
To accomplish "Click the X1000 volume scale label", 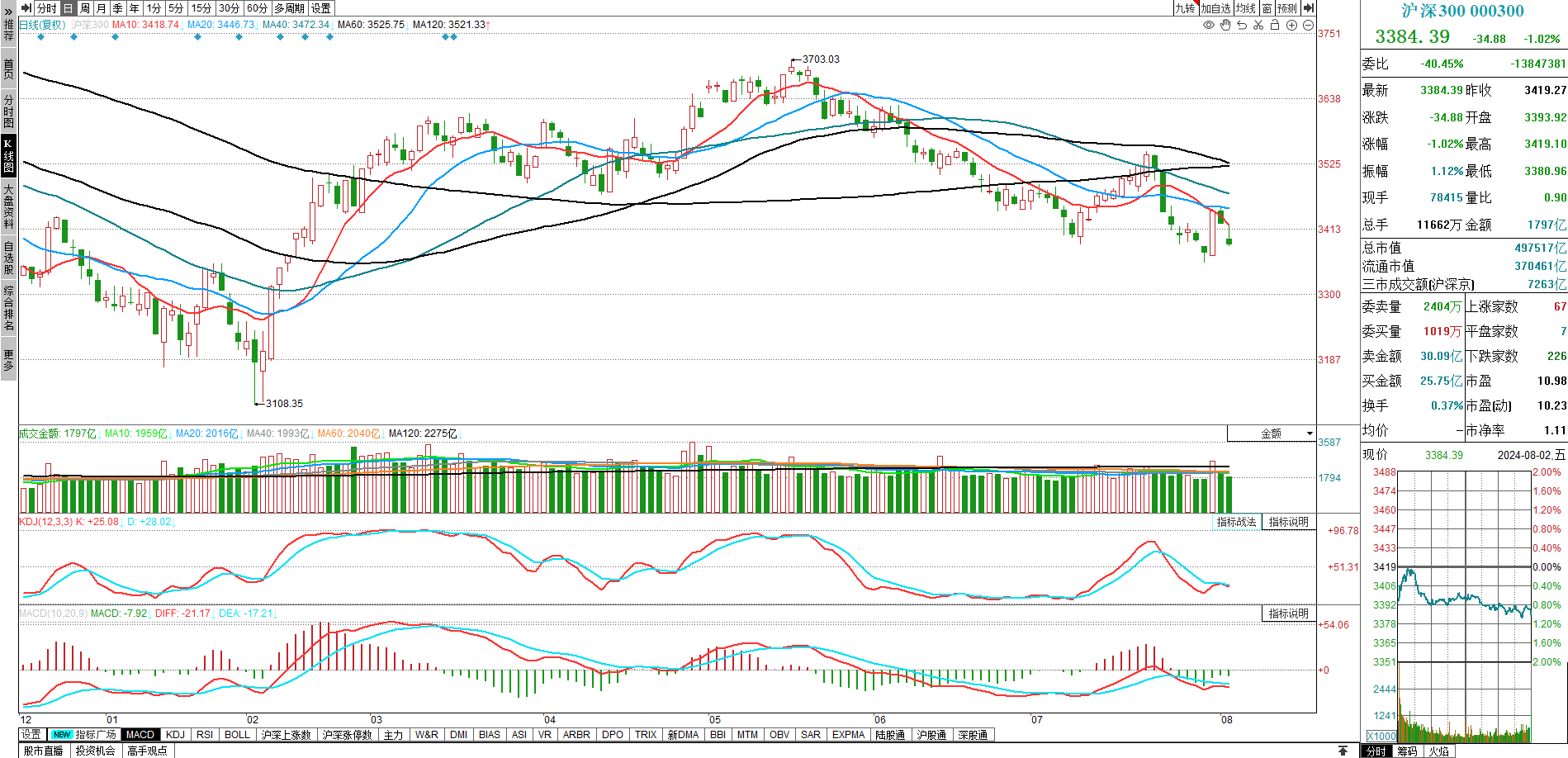I will [x=1381, y=737].
